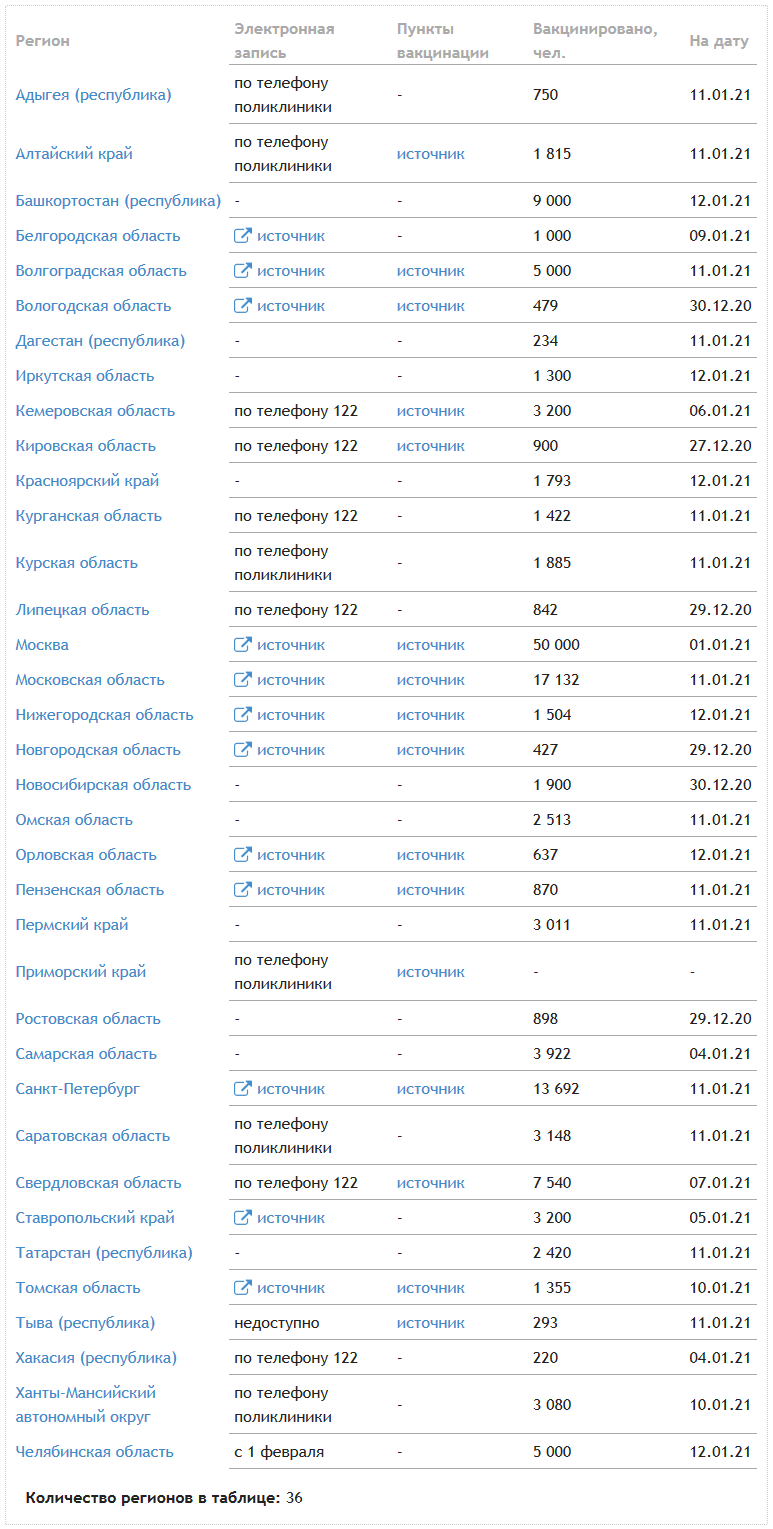Click external link icon for Волгоградская область

tap(242, 271)
